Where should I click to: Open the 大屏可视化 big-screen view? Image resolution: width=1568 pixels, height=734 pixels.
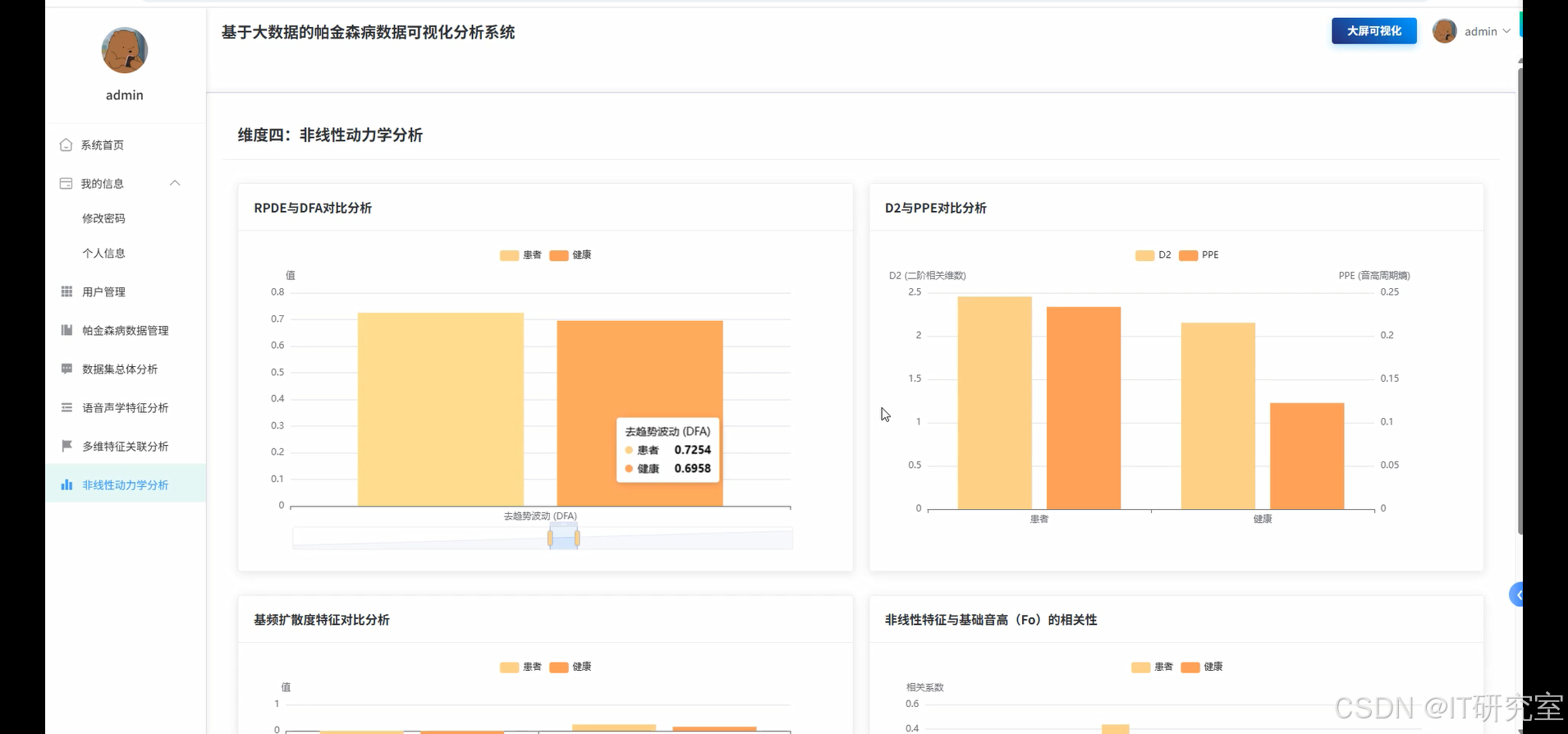click(1374, 31)
